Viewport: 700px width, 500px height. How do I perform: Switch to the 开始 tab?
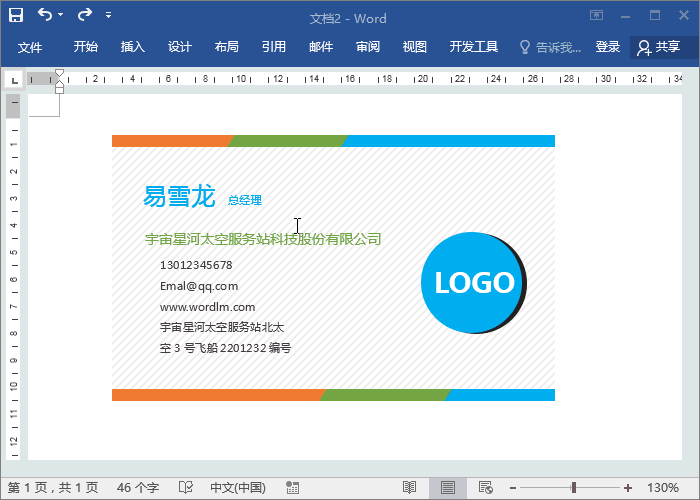pyautogui.click(x=86, y=47)
